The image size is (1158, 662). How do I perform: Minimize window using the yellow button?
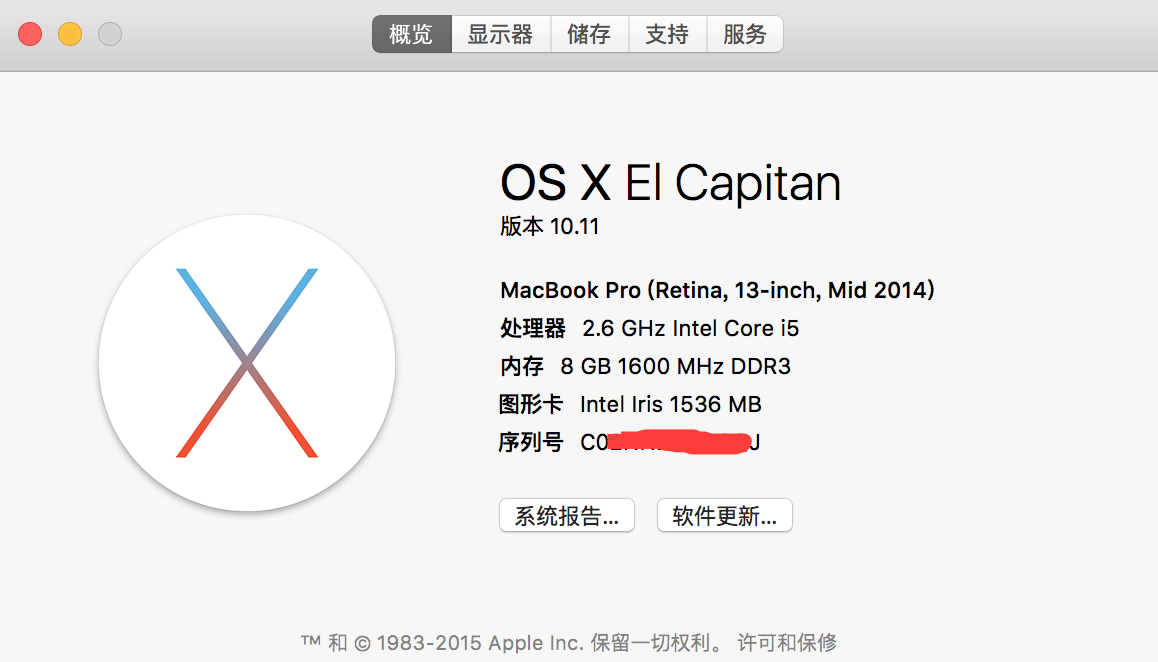coord(70,34)
